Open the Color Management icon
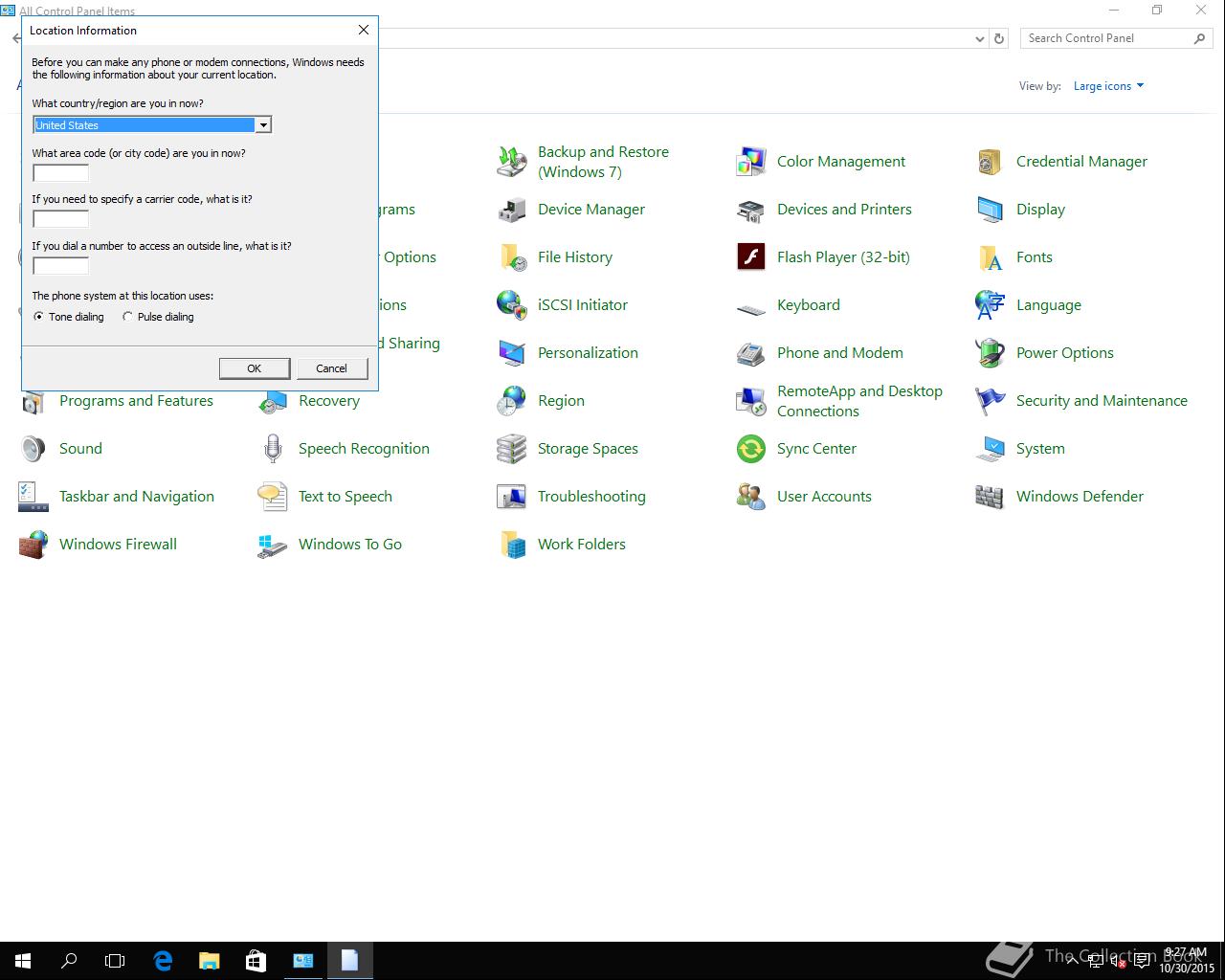Image resolution: width=1225 pixels, height=980 pixels. [x=751, y=162]
